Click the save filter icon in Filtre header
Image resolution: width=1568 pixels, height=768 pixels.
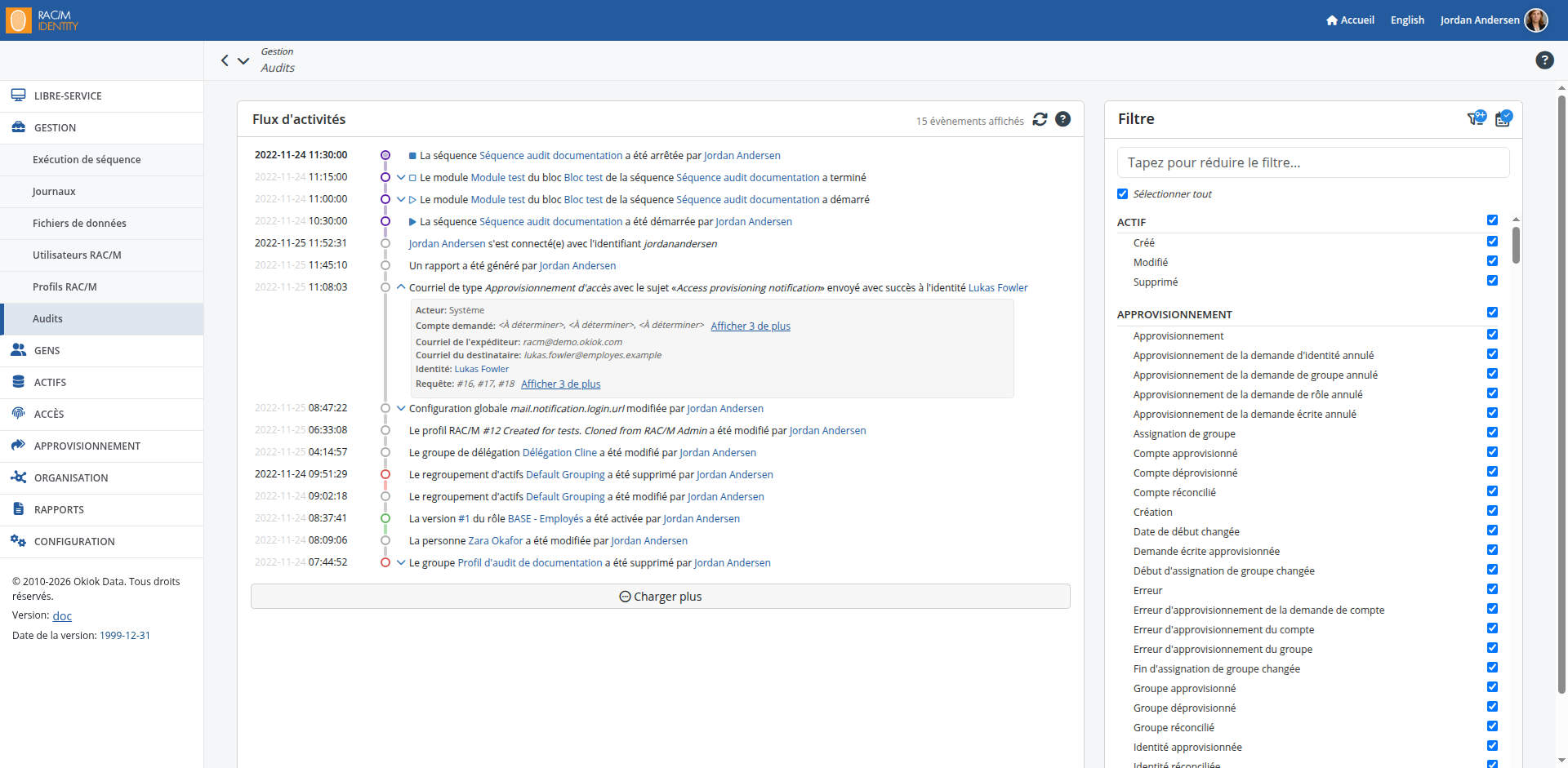(1503, 118)
